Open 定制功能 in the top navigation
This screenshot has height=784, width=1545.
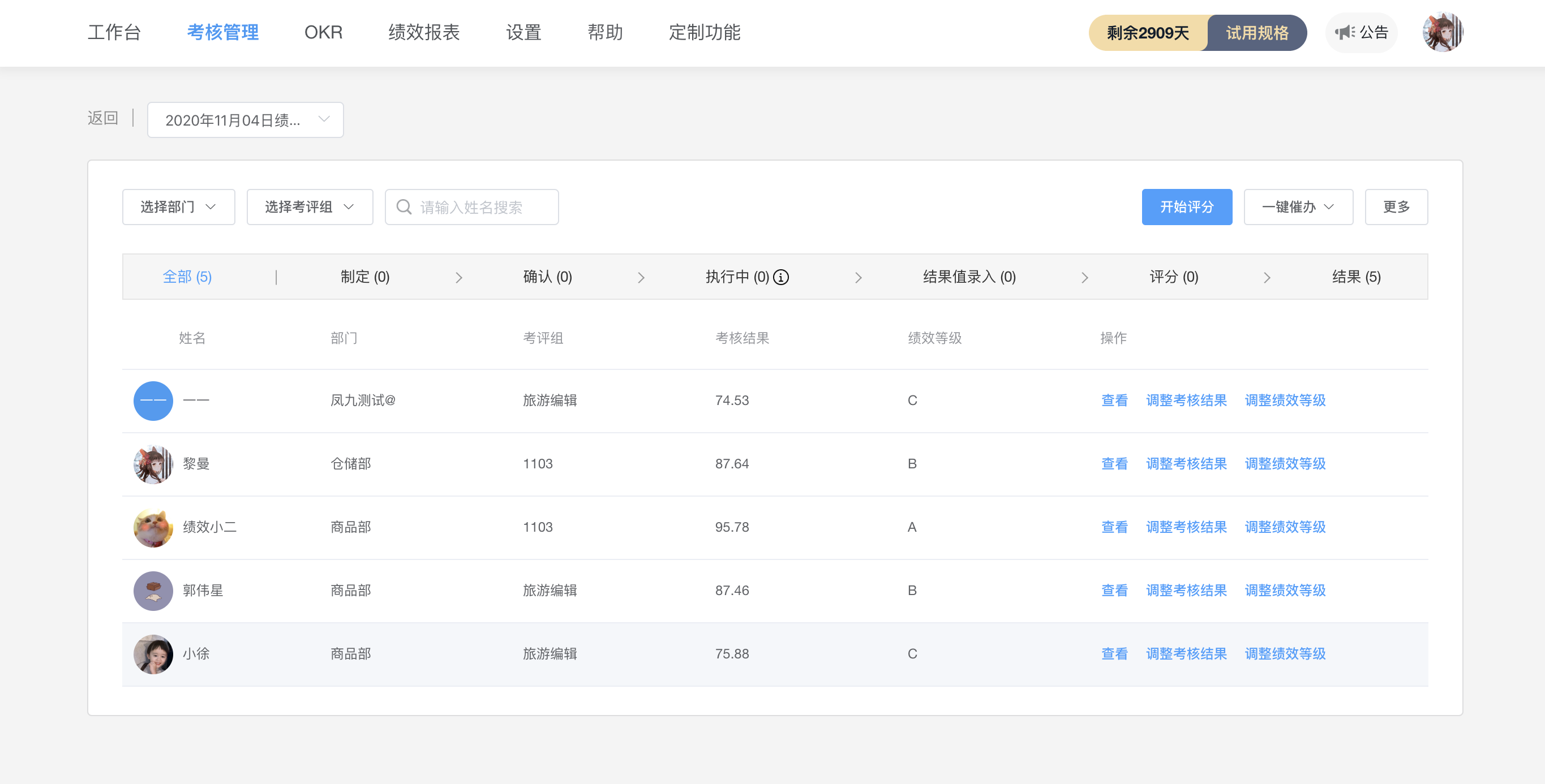(705, 32)
